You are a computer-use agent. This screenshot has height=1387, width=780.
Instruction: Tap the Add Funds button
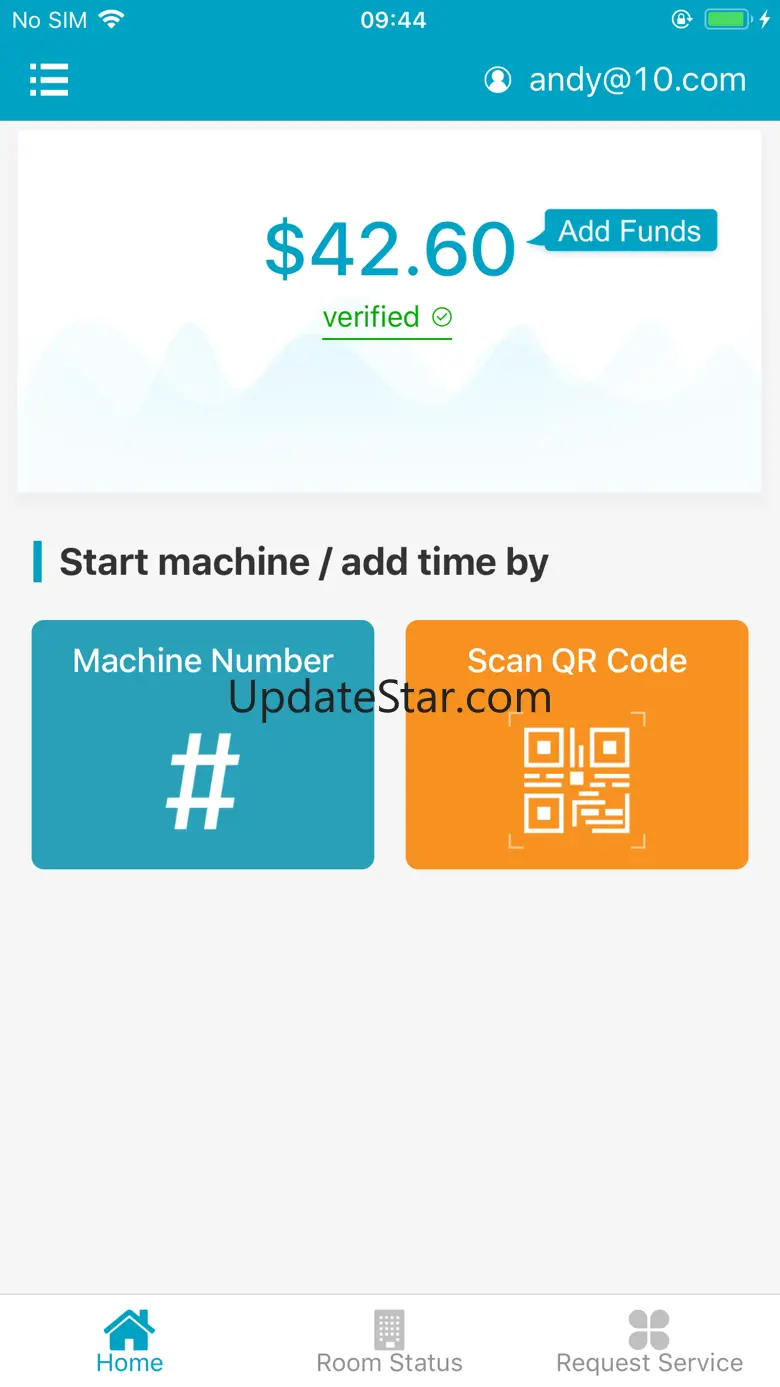[630, 231]
